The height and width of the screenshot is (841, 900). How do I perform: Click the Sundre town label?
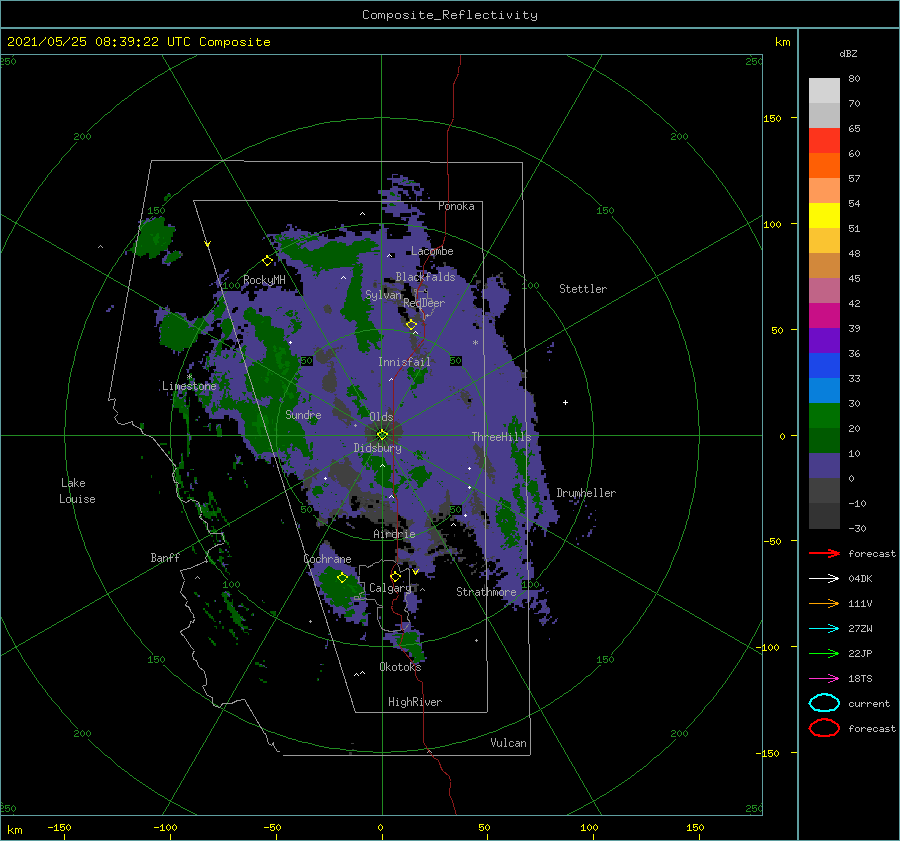pos(303,414)
